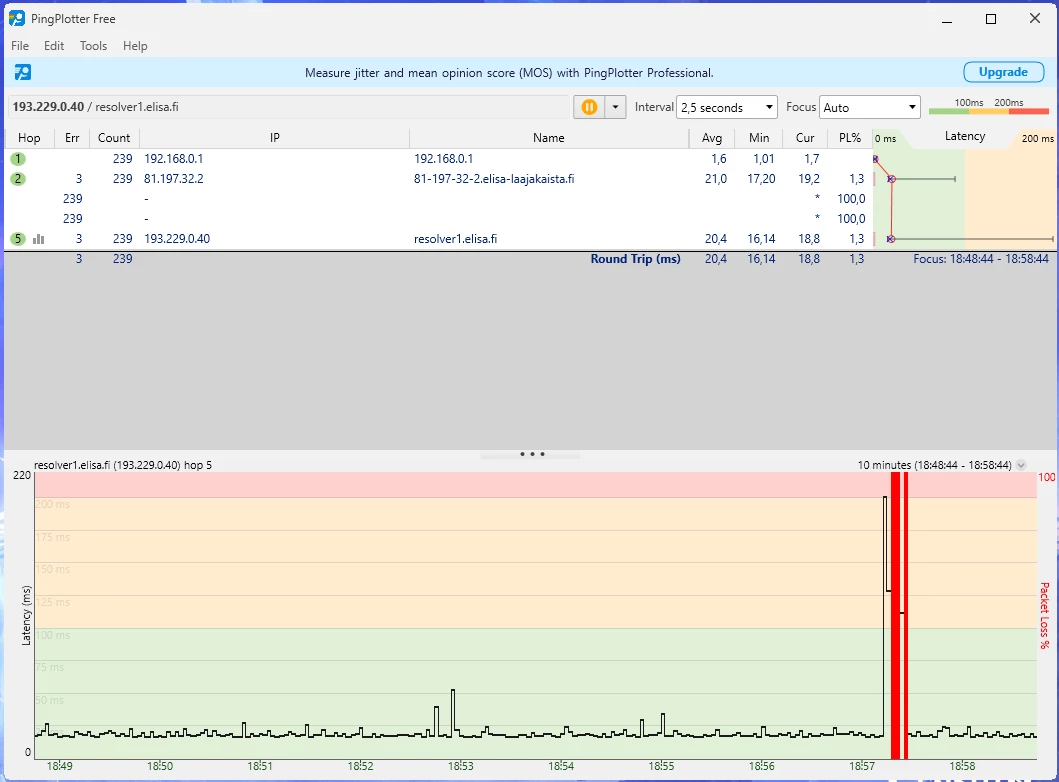Click the three-dot panel splitter handle
The width and height of the screenshot is (1059, 782).
(x=532, y=454)
